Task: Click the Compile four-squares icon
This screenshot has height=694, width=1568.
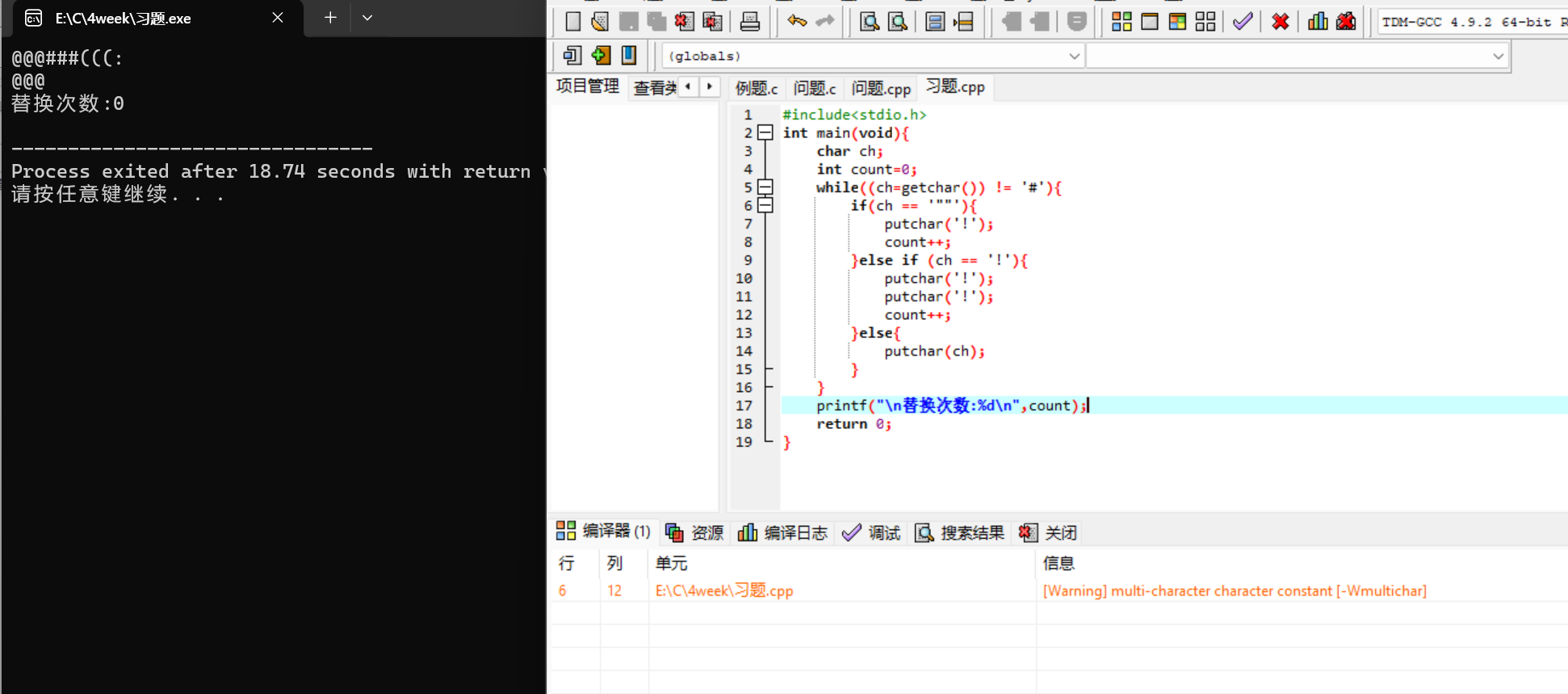Action: [1121, 22]
